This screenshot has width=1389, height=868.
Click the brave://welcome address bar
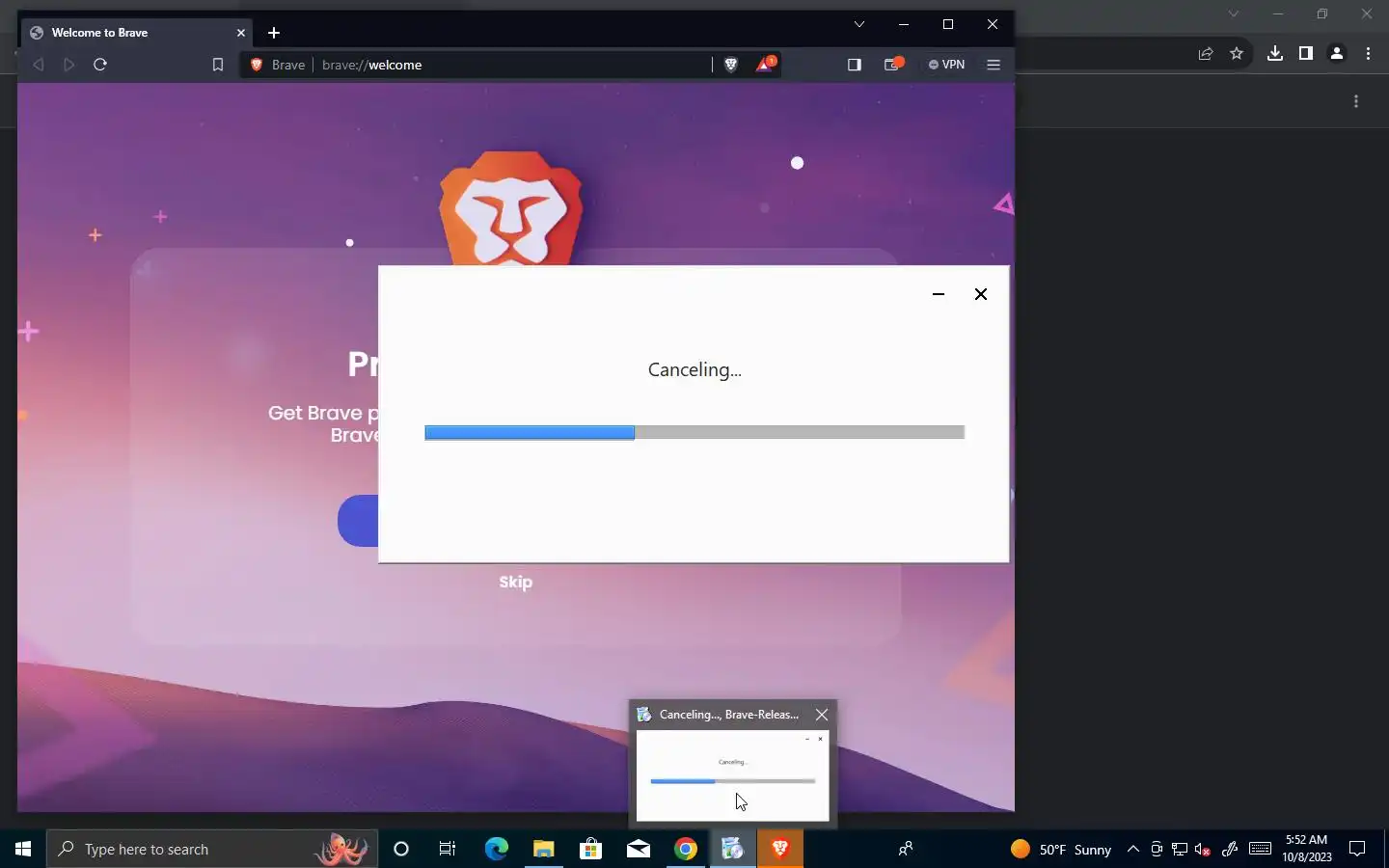point(511,65)
